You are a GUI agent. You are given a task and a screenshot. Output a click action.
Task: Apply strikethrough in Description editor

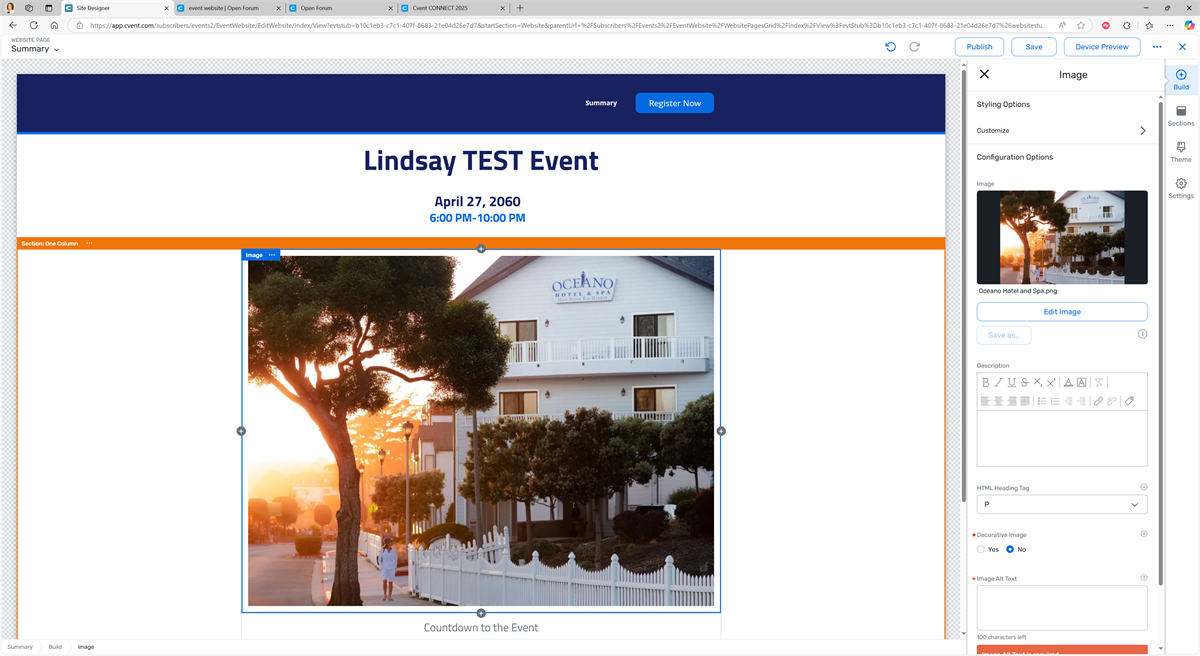(x=1024, y=382)
